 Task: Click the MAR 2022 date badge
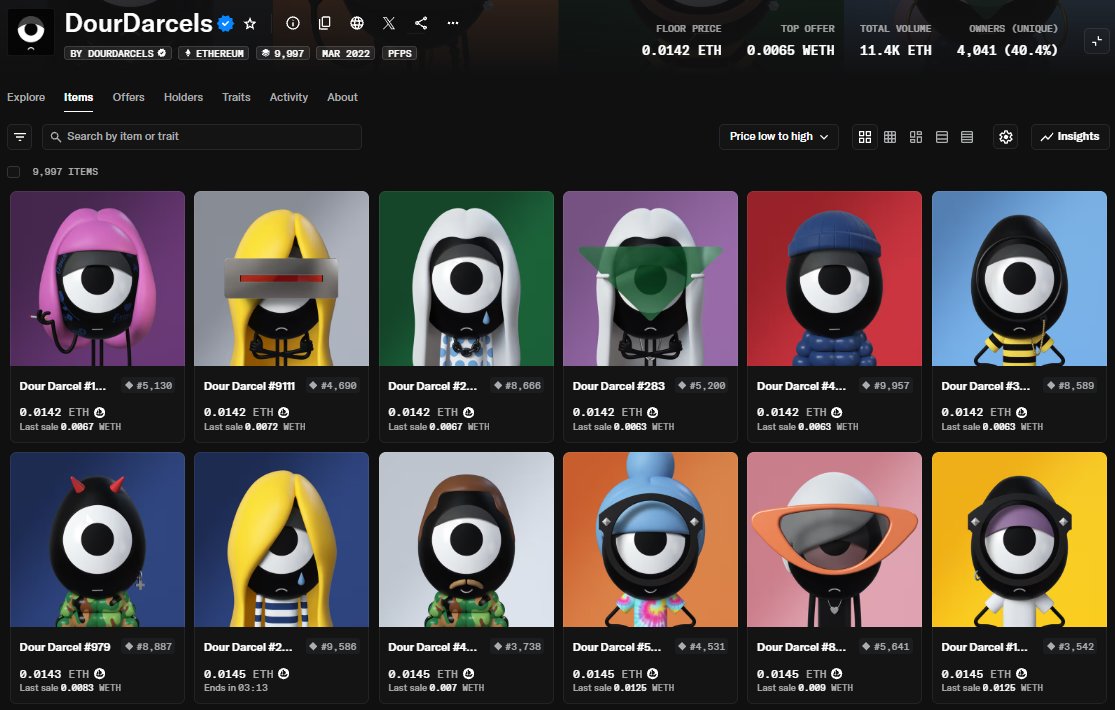point(346,53)
